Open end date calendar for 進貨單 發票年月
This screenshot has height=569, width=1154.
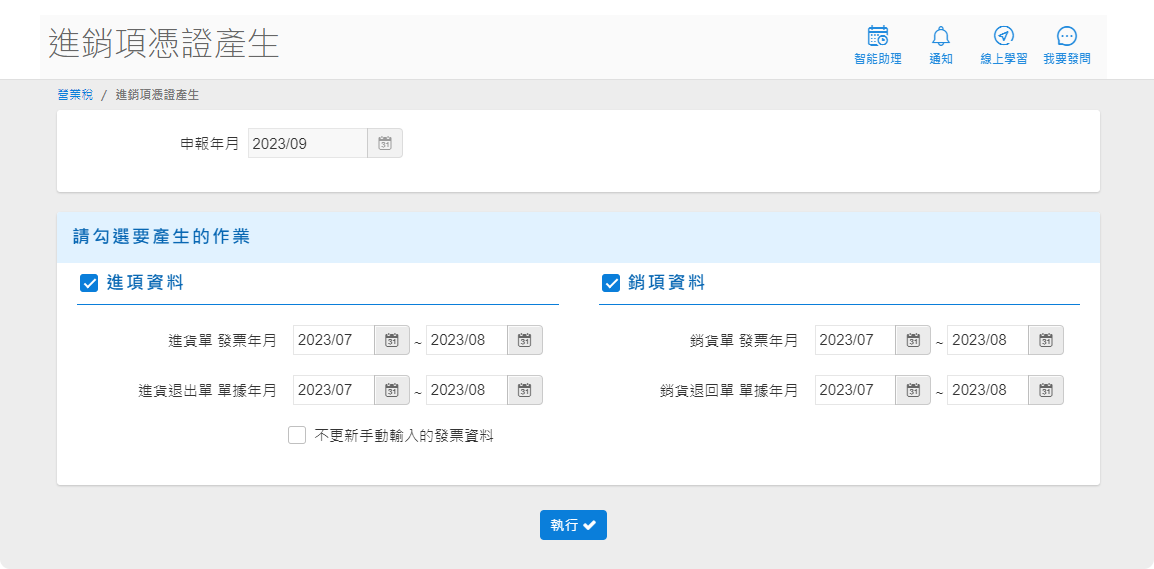(x=524, y=340)
